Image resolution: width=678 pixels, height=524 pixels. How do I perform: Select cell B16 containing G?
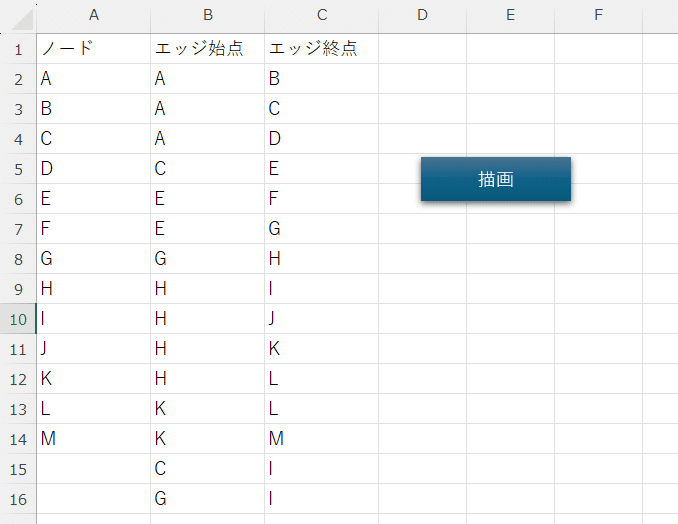pyautogui.click(x=208, y=499)
